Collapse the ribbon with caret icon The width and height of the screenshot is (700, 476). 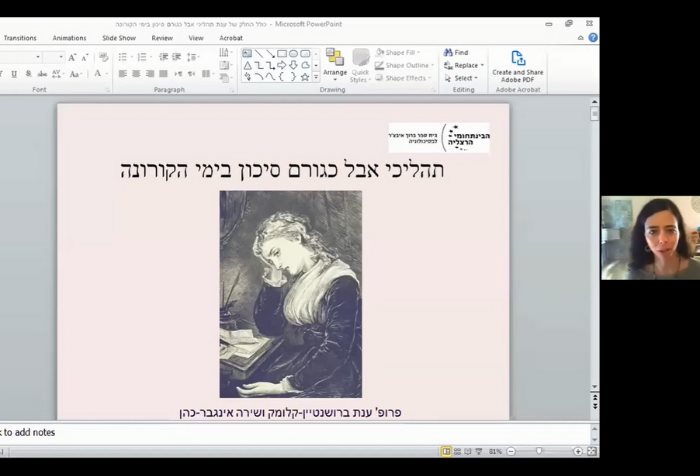click(580, 38)
